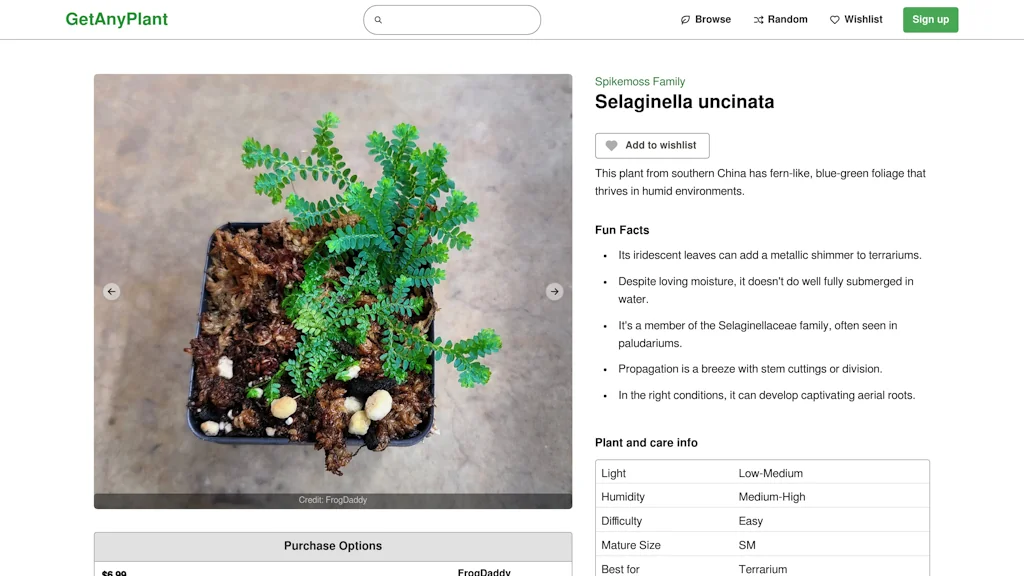Click the search magnifier icon
1024x576 pixels.
[378, 19]
